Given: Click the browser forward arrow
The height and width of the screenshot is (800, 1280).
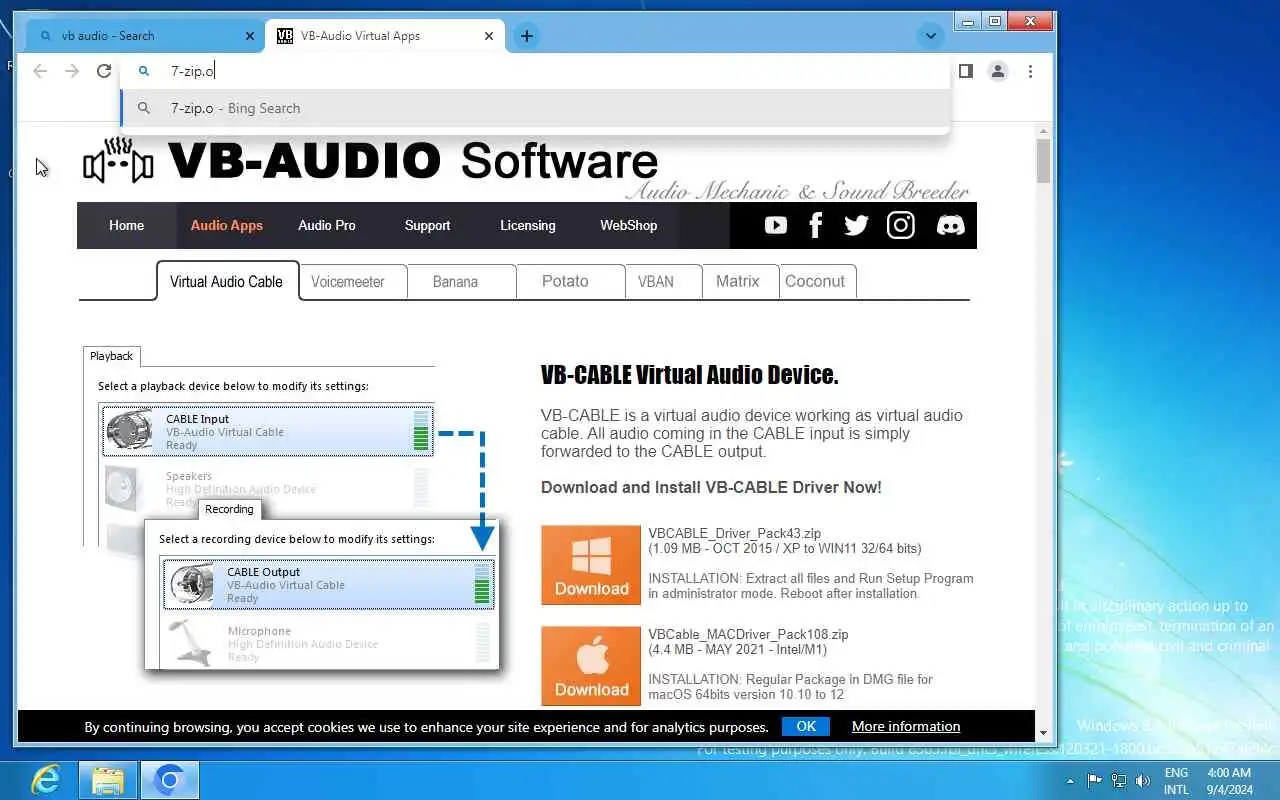Looking at the screenshot, I should point(72,71).
